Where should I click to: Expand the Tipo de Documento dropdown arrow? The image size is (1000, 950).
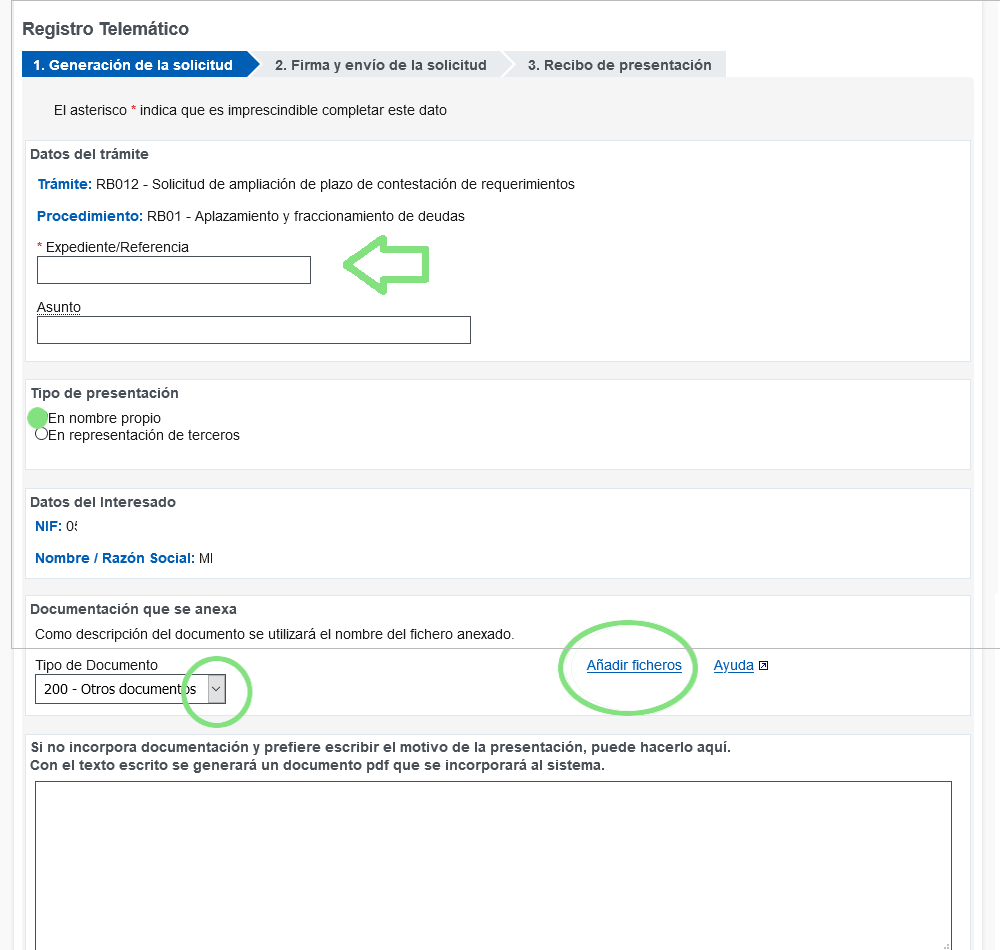pos(217,689)
